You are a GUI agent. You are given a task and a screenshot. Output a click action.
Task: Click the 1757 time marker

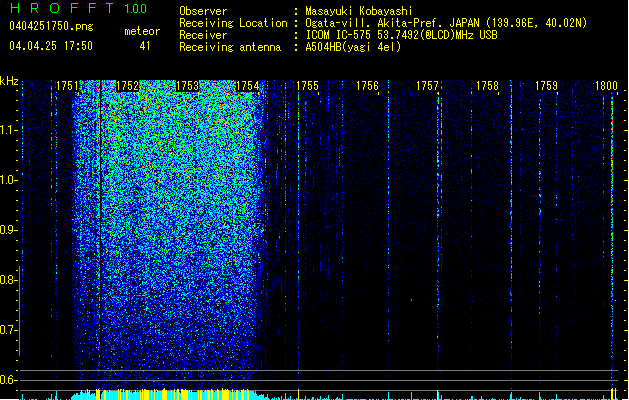[427, 86]
